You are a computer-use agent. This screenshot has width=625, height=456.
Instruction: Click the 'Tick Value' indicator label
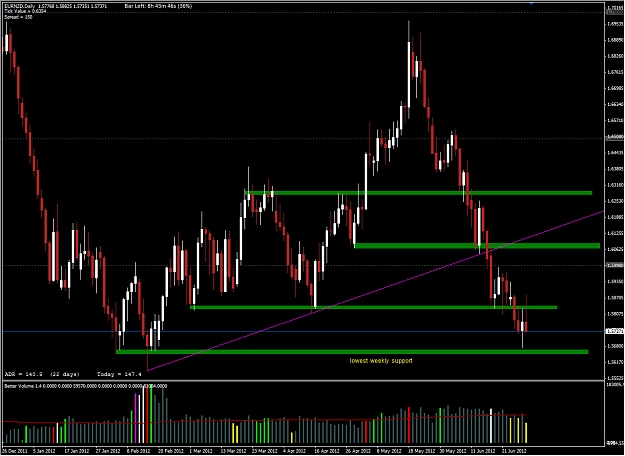[x=25, y=12]
